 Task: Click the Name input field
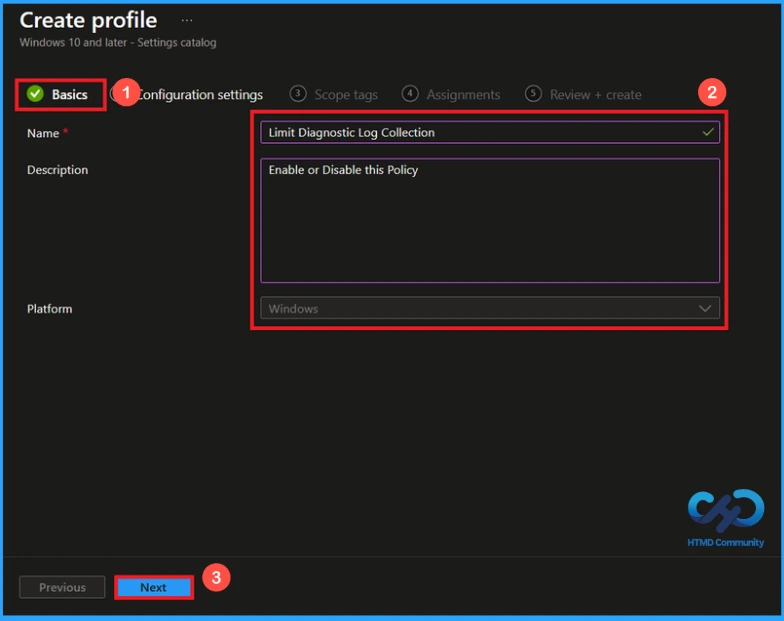pyautogui.click(x=490, y=132)
